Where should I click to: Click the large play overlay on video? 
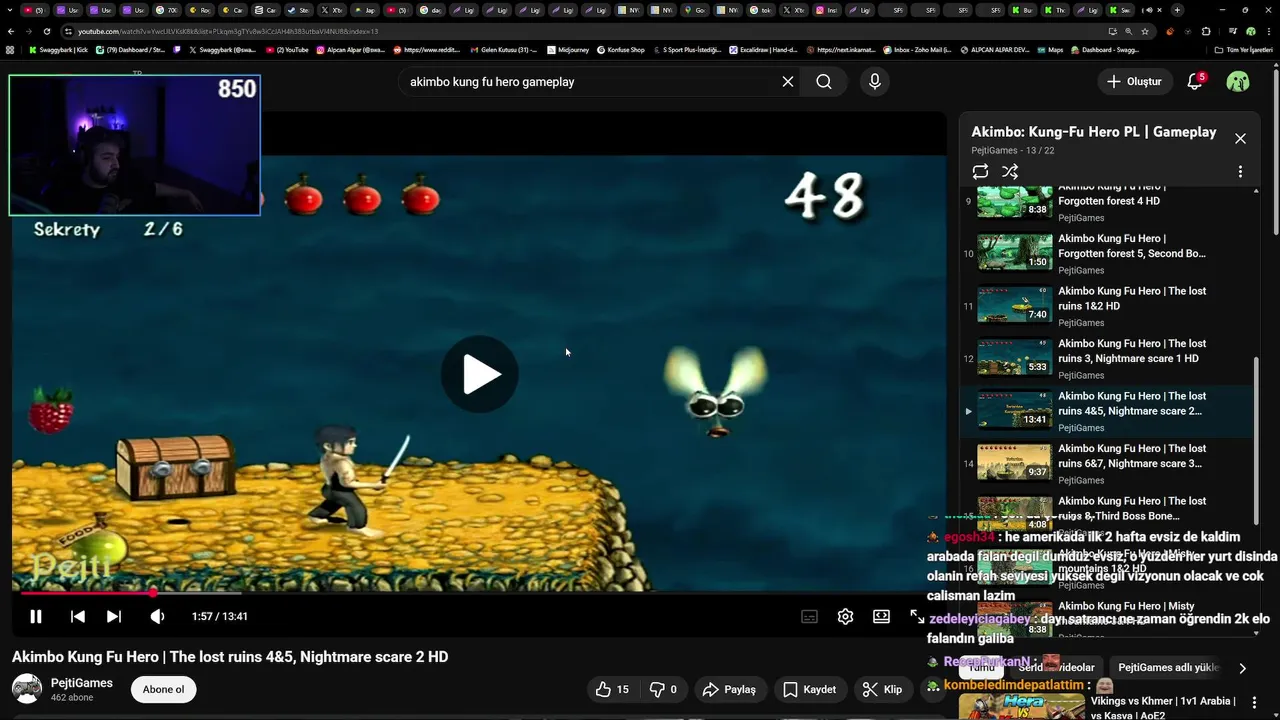(480, 374)
